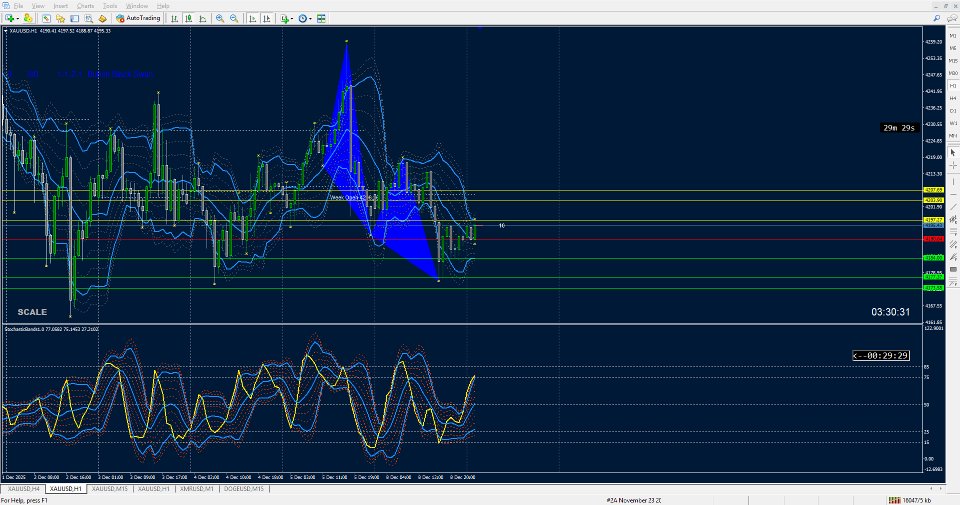Screen dimensions: 960x505
Task: Open the chart Templates icon
Action: pyautogui.click(x=321, y=18)
